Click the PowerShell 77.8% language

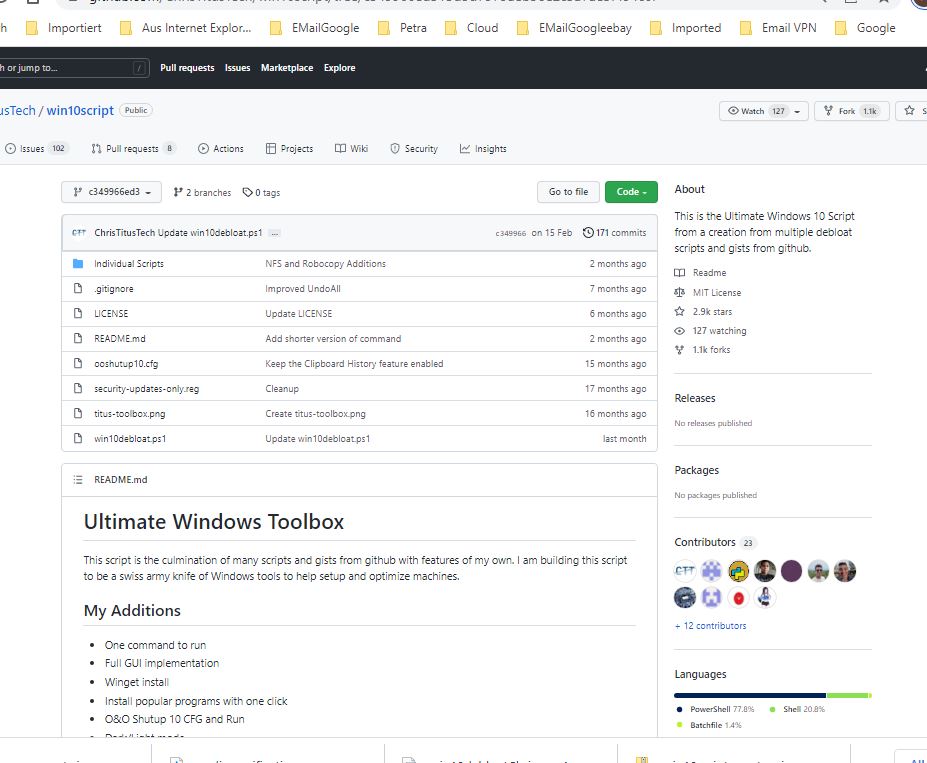tap(715, 709)
